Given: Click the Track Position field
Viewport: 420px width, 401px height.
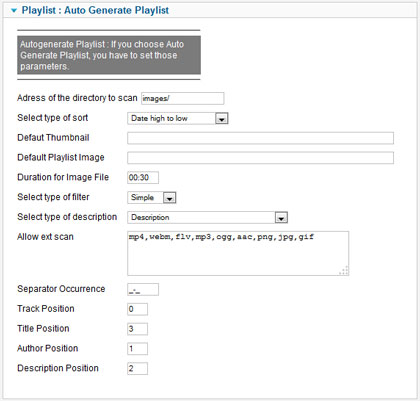Looking at the screenshot, I should pos(137,309).
